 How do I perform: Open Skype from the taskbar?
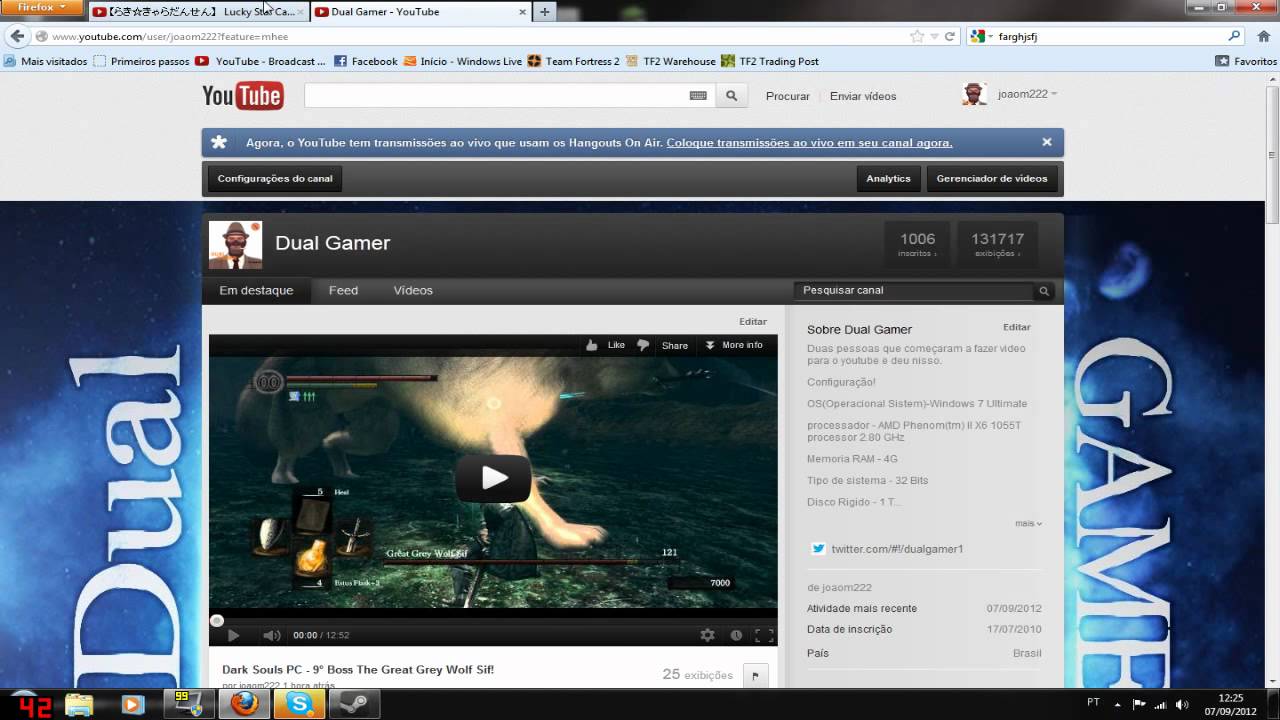click(x=299, y=704)
